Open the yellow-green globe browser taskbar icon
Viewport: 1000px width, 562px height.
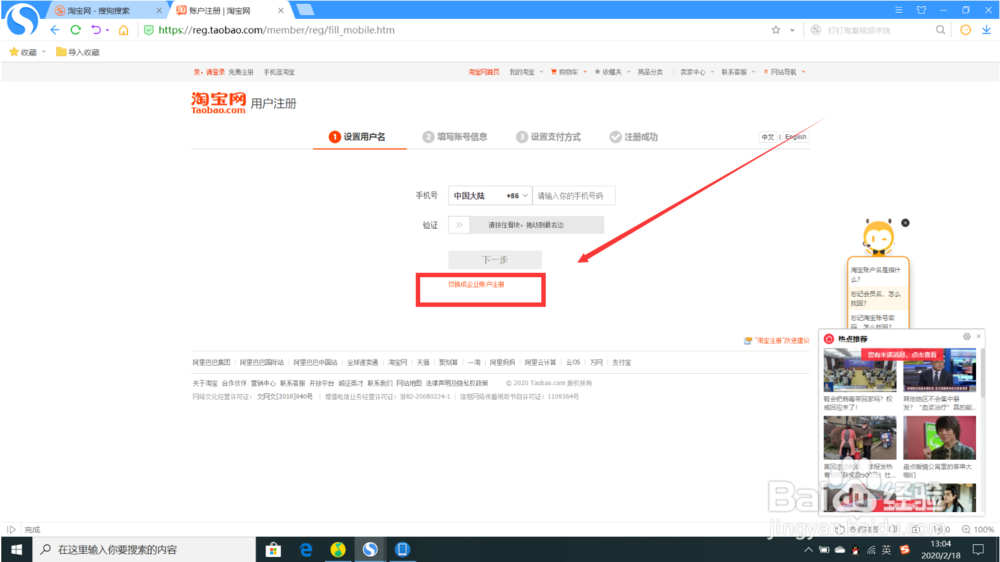[338, 549]
